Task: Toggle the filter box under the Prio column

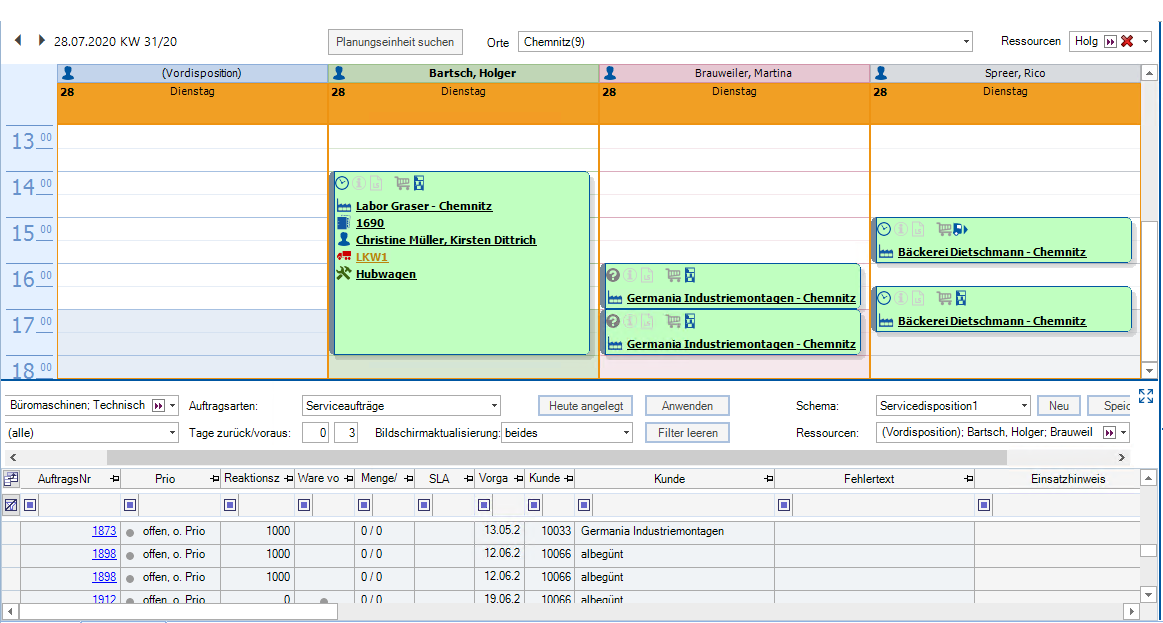Action: click(130, 505)
